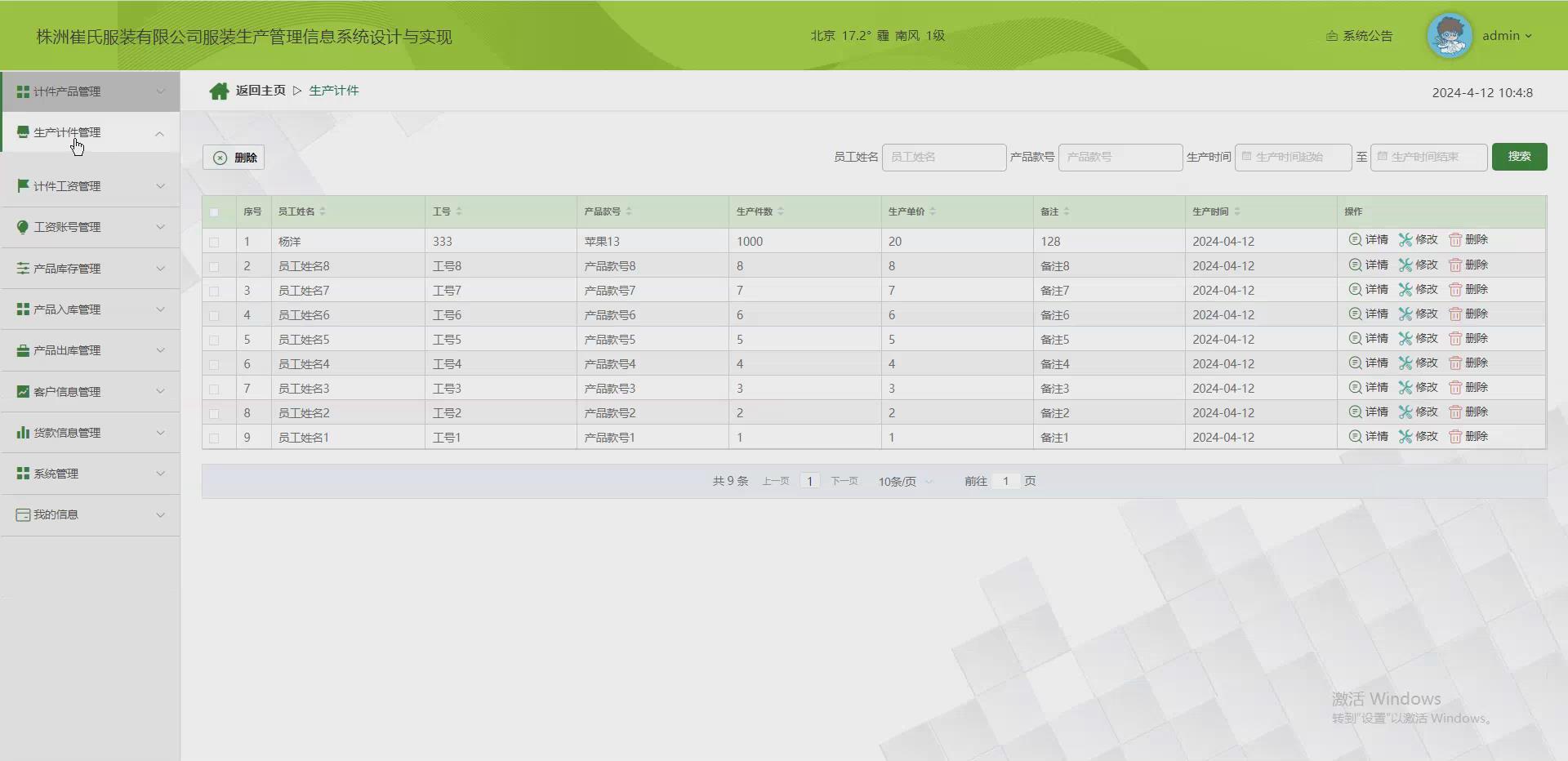The height and width of the screenshot is (761, 1568).
Task: Check the 员工姓名3 row checkbox
Action: 214,389
